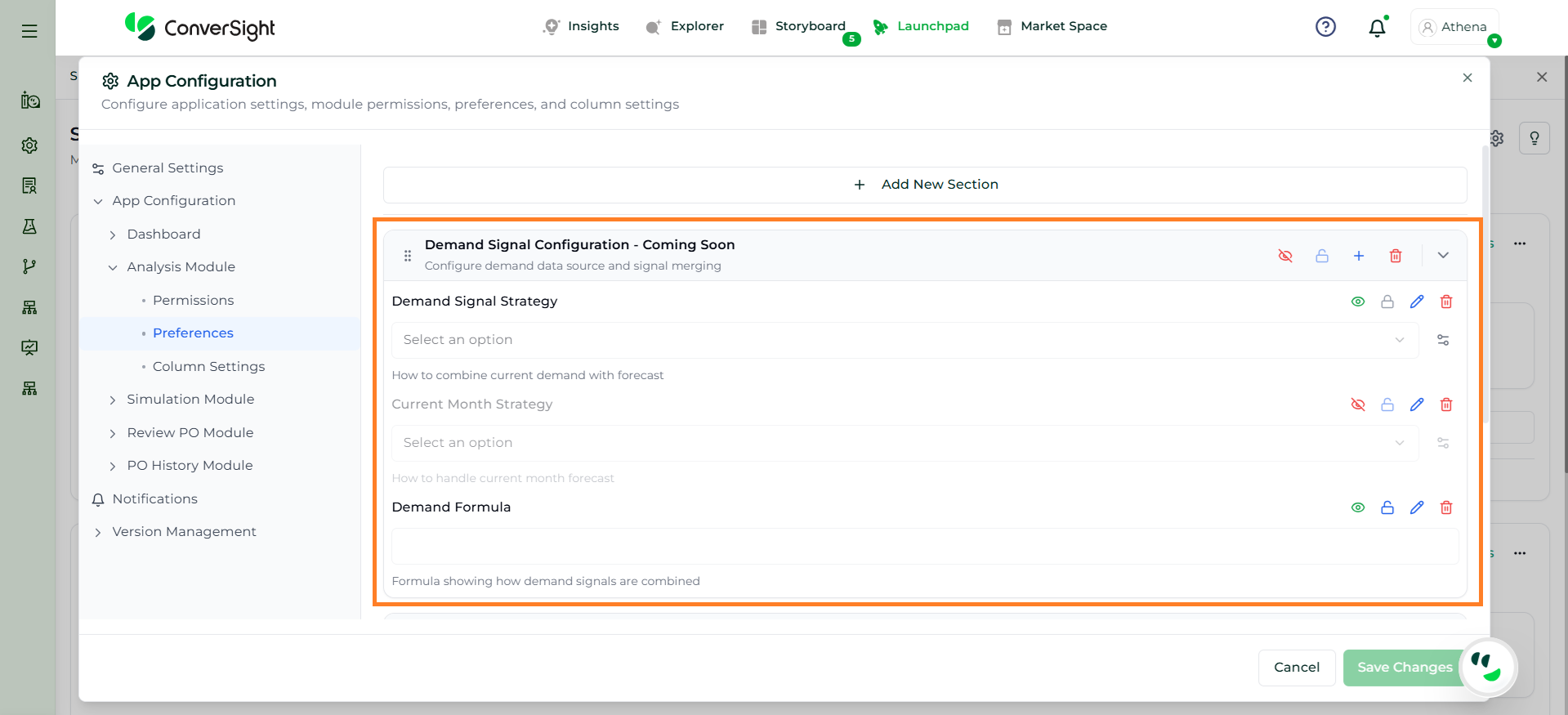This screenshot has width=1568, height=715.
Task: Toggle visibility of Demand Signal Strategy
Action: tap(1358, 302)
